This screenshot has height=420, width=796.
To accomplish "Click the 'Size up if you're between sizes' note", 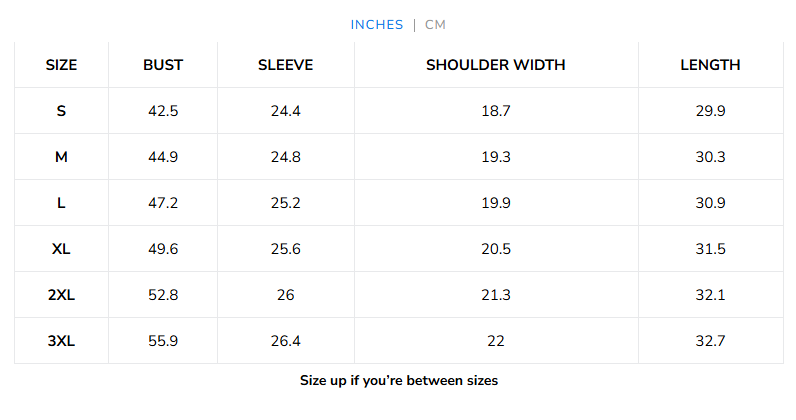I will click(399, 380).
